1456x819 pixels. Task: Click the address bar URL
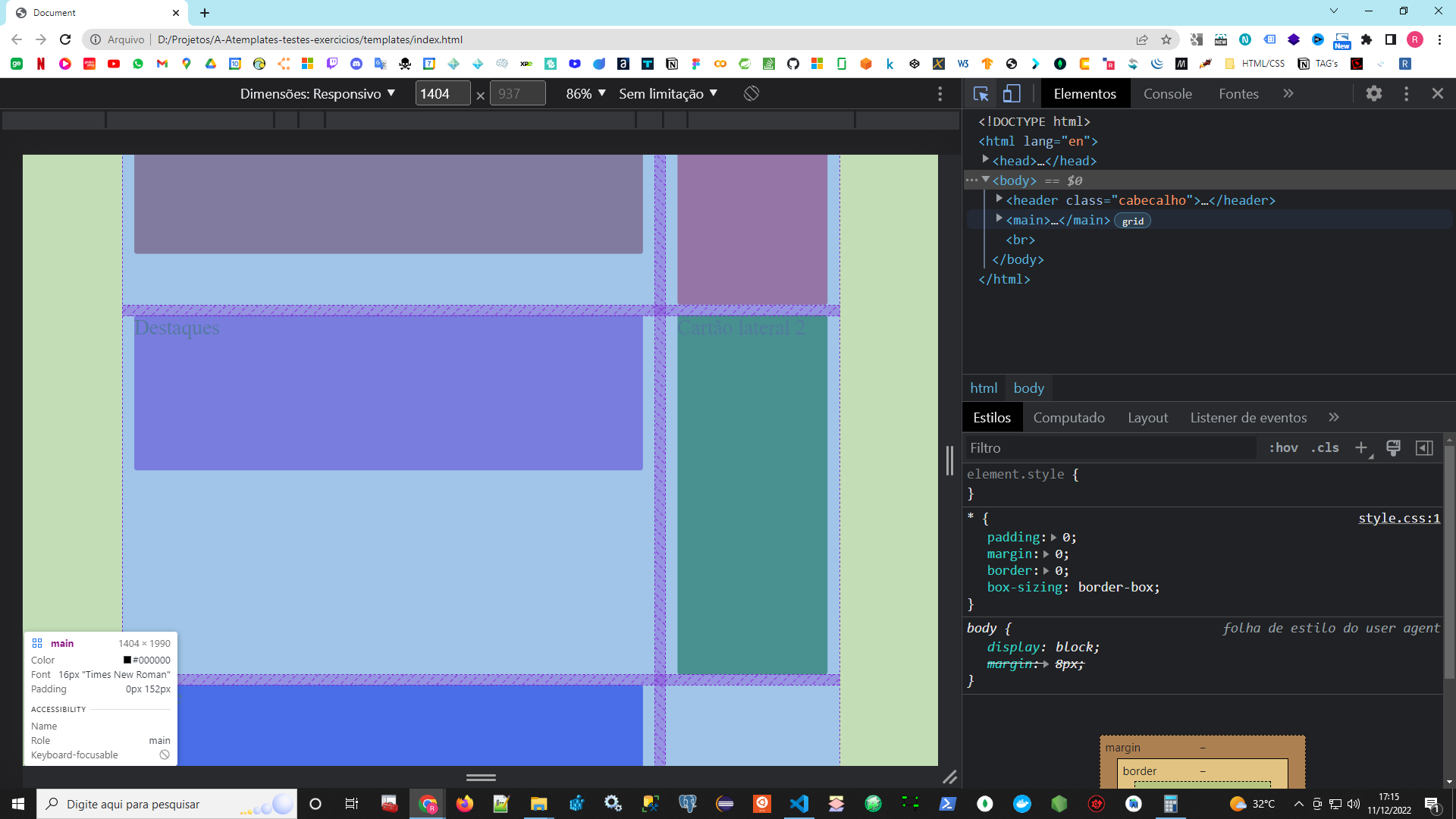point(309,39)
